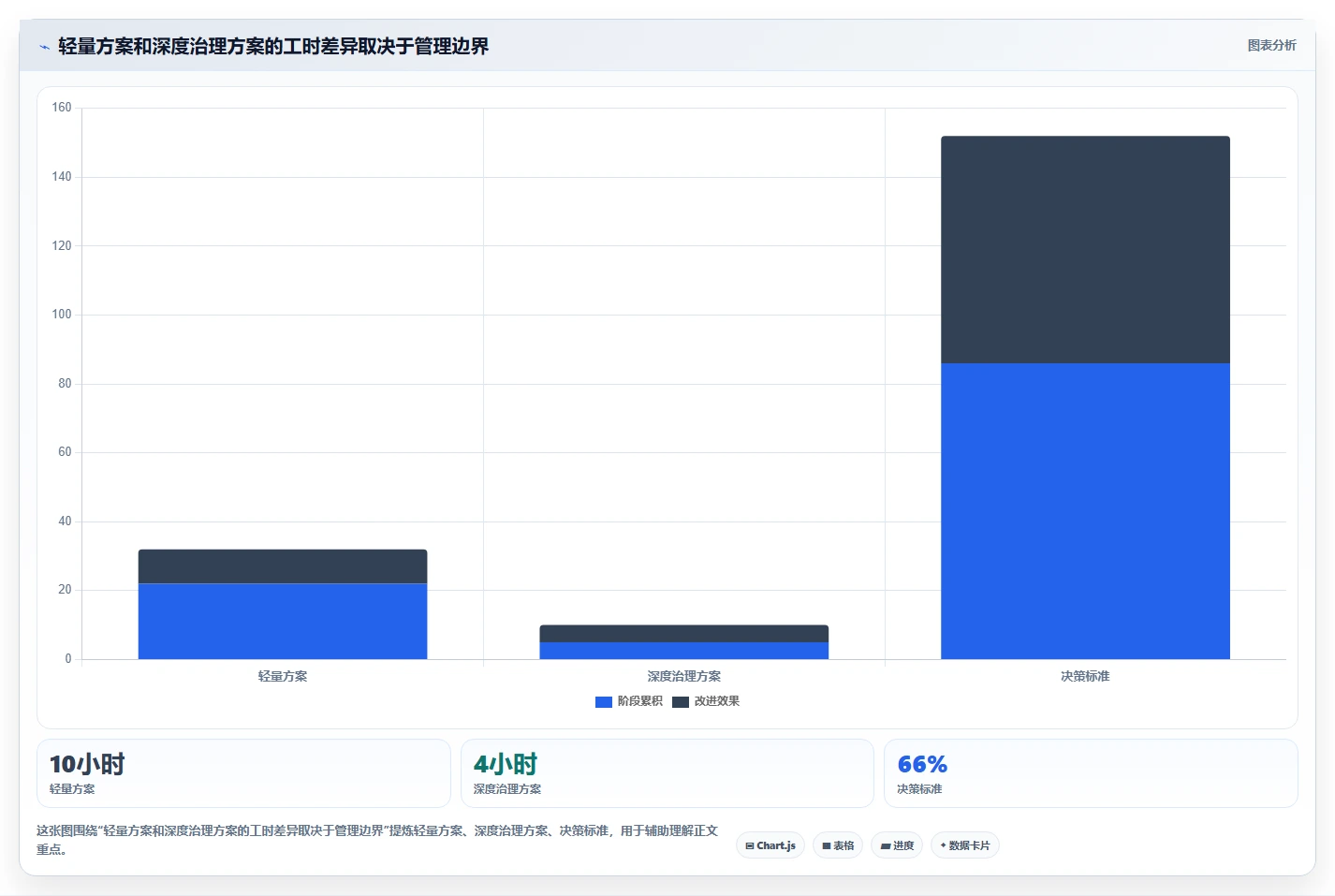Click the dark segment of the 决策标准 bar

pyautogui.click(x=1085, y=250)
